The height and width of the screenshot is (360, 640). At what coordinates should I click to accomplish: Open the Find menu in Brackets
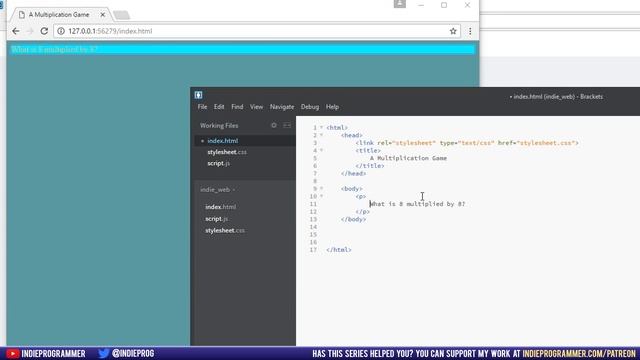click(x=237, y=107)
